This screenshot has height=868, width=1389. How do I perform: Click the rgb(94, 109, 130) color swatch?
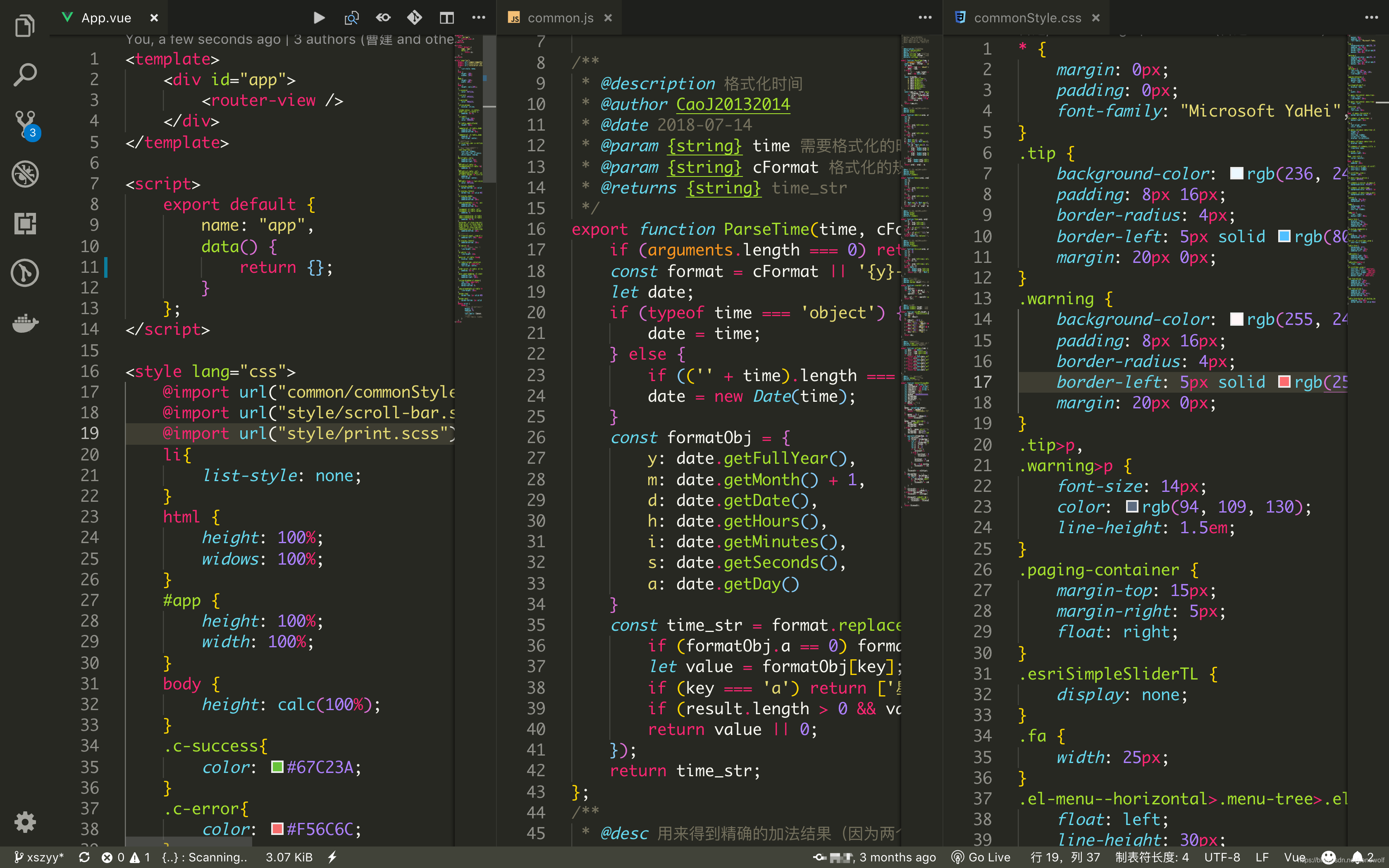(x=1132, y=506)
